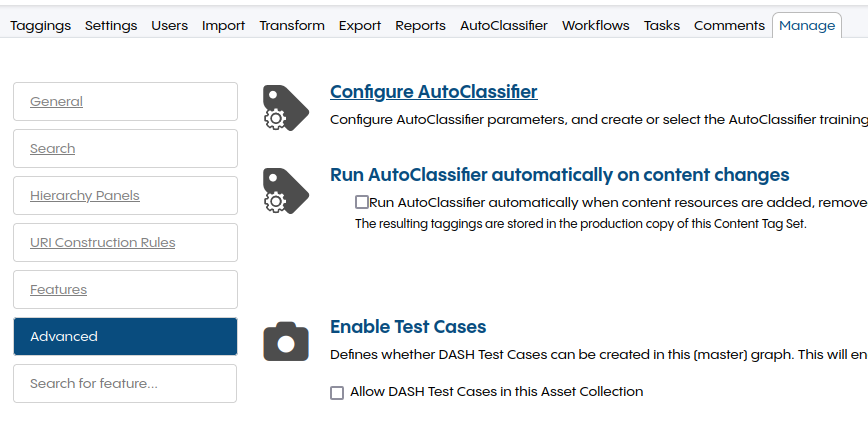
Task: Open the Transform tab
Action: (x=291, y=25)
